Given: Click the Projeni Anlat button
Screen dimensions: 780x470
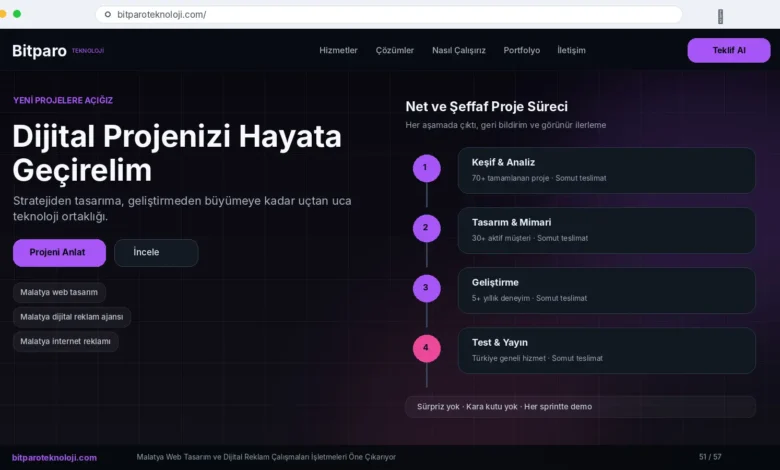Looking at the screenshot, I should [x=59, y=253].
